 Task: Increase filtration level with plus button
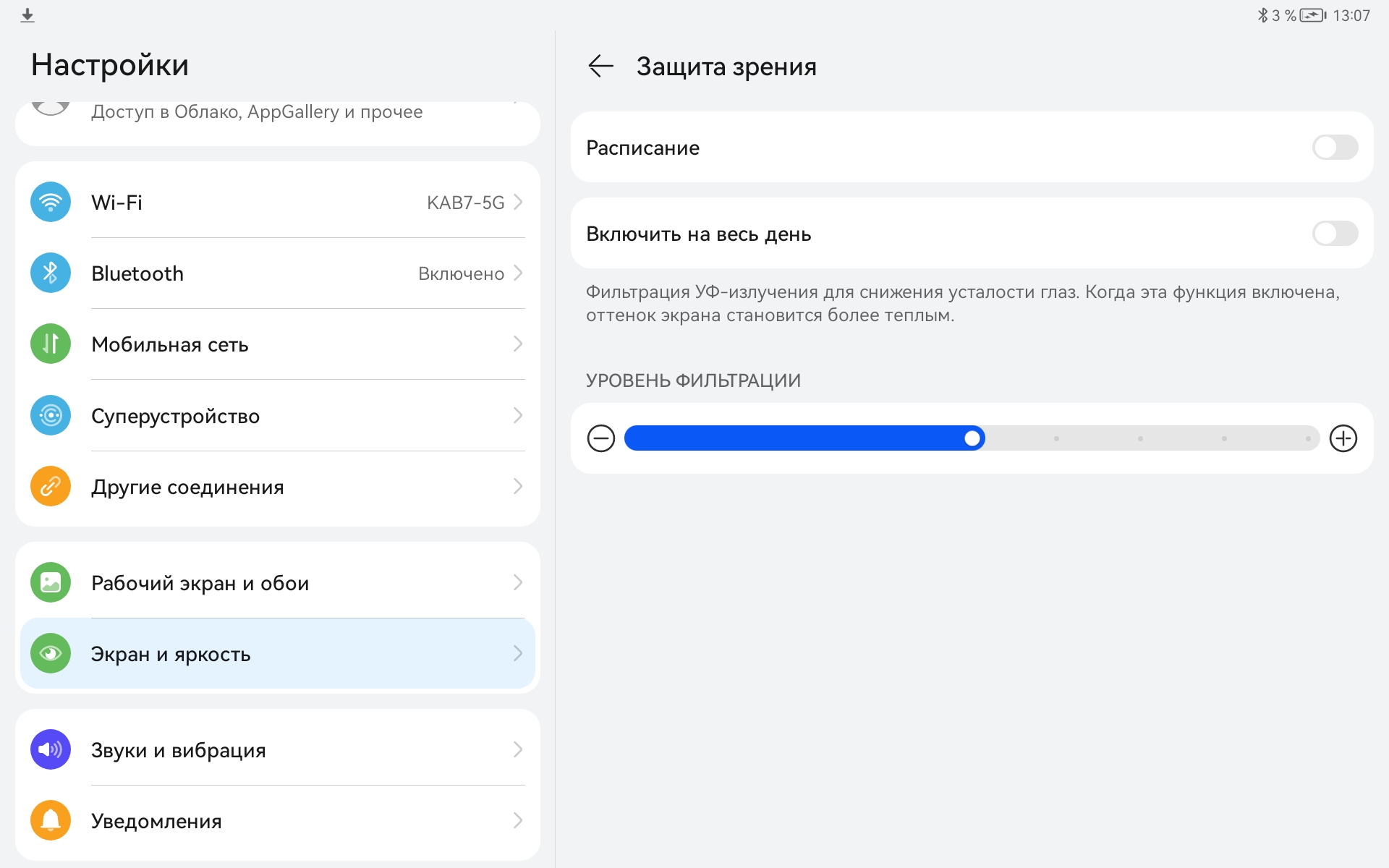(1343, 438)
